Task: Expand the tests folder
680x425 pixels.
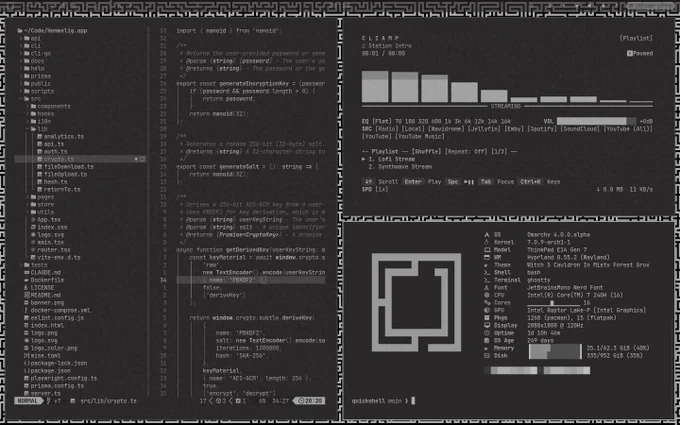Action: pyautogui.click(x=21, y=265)
